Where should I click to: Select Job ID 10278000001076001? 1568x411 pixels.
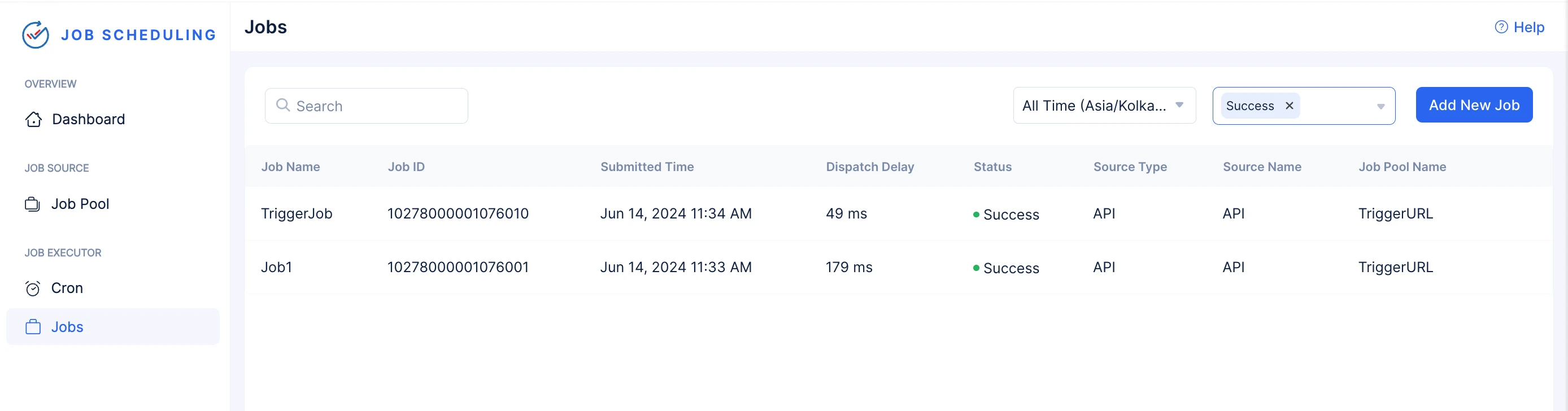[458, 267]
